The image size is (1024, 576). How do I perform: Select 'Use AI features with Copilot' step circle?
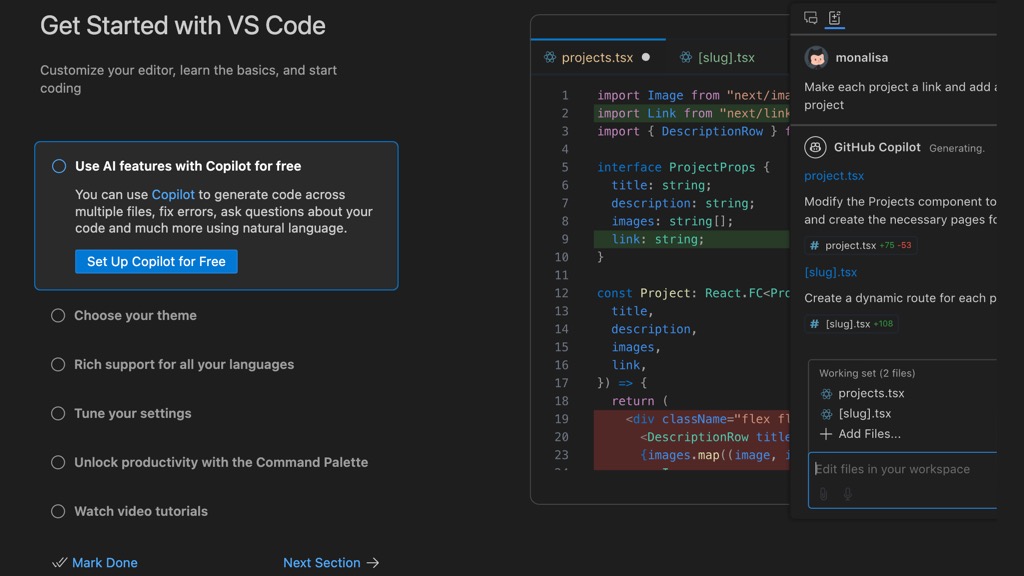(x=59, y=166)
